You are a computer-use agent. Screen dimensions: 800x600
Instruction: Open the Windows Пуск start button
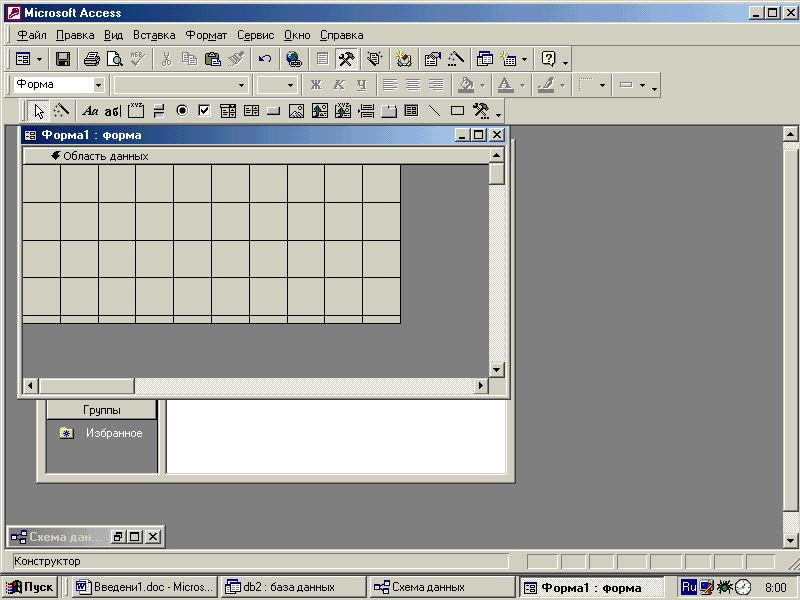(x=30, y=587)
